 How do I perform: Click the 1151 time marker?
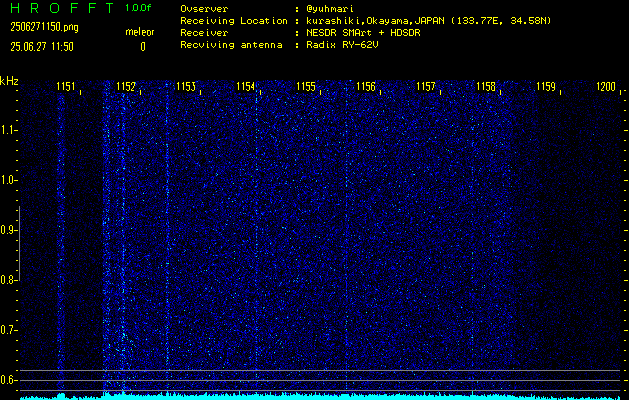click(65, 87)
